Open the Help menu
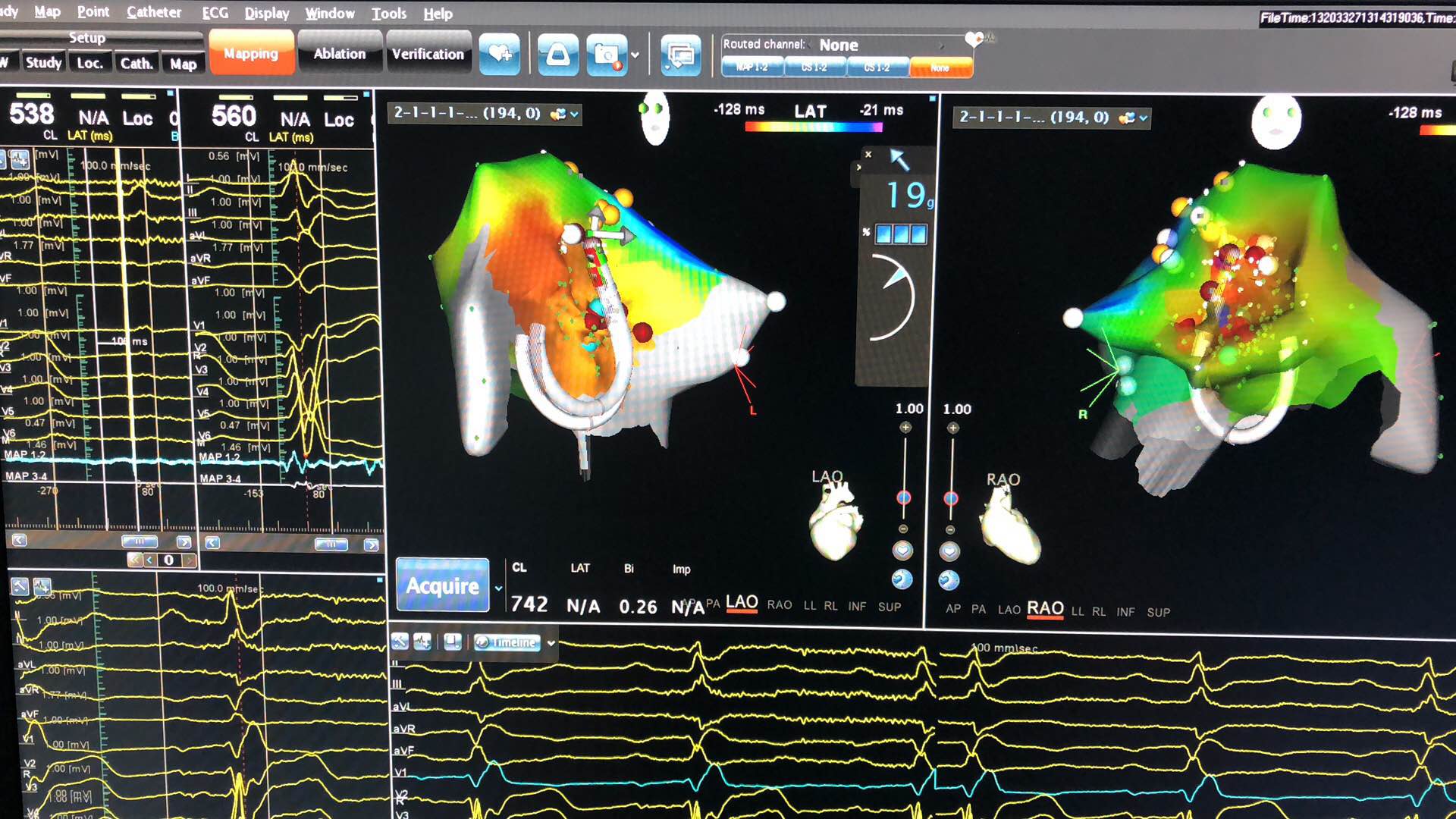Image resolution: width=1456 pixels, height=819 pixels. pos(438,14)
